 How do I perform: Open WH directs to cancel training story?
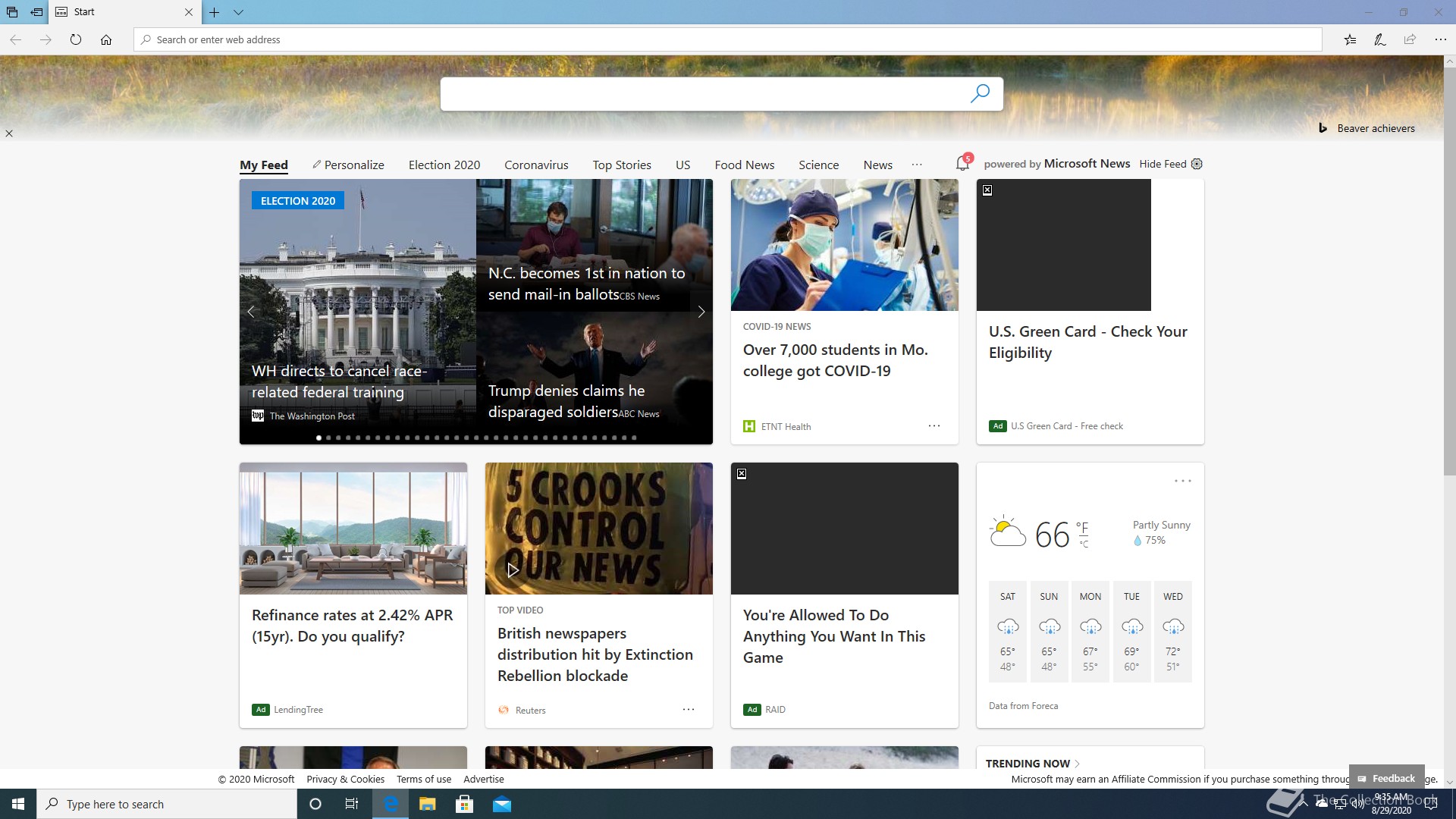tap(339, 381)
